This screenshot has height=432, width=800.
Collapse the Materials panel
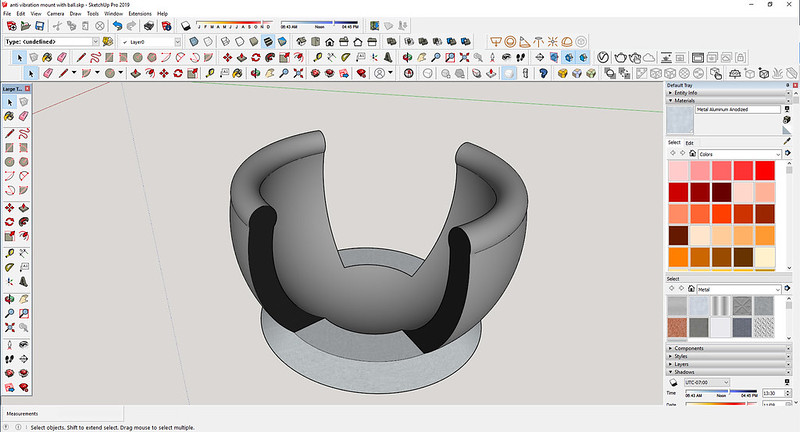(x=729, y=100)
